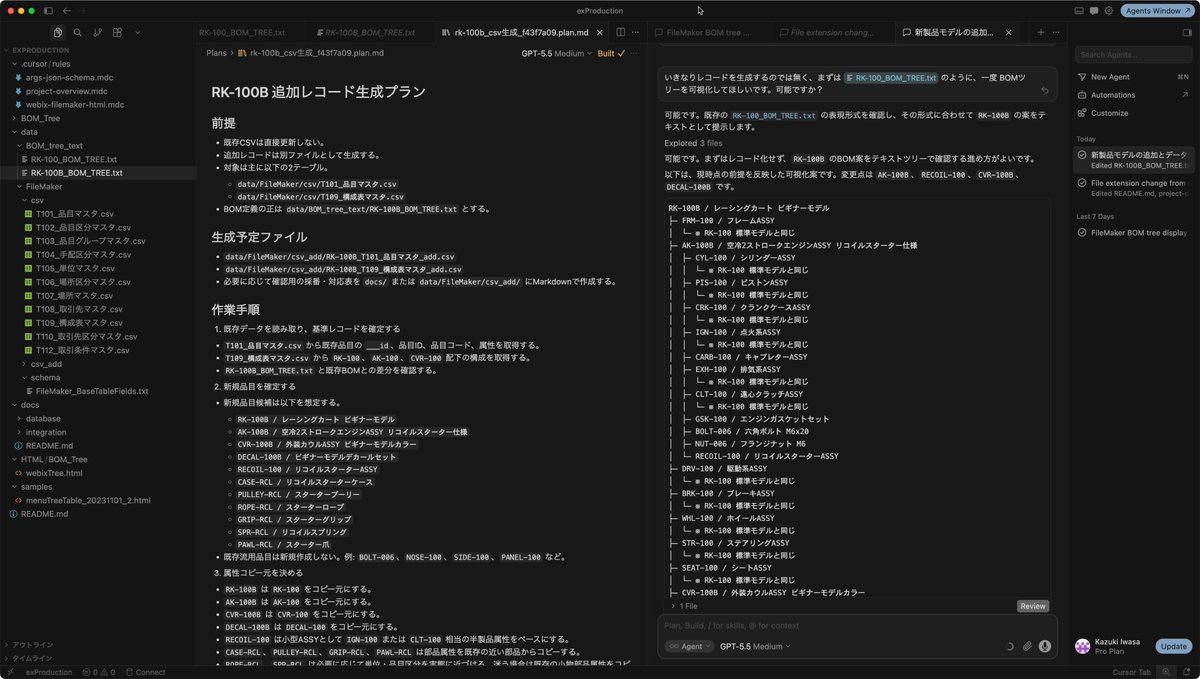Open the GPT-5.5 Medium dropdown in chat input
Viewport: 1200px width, 679px height.
tap(755, 646)
